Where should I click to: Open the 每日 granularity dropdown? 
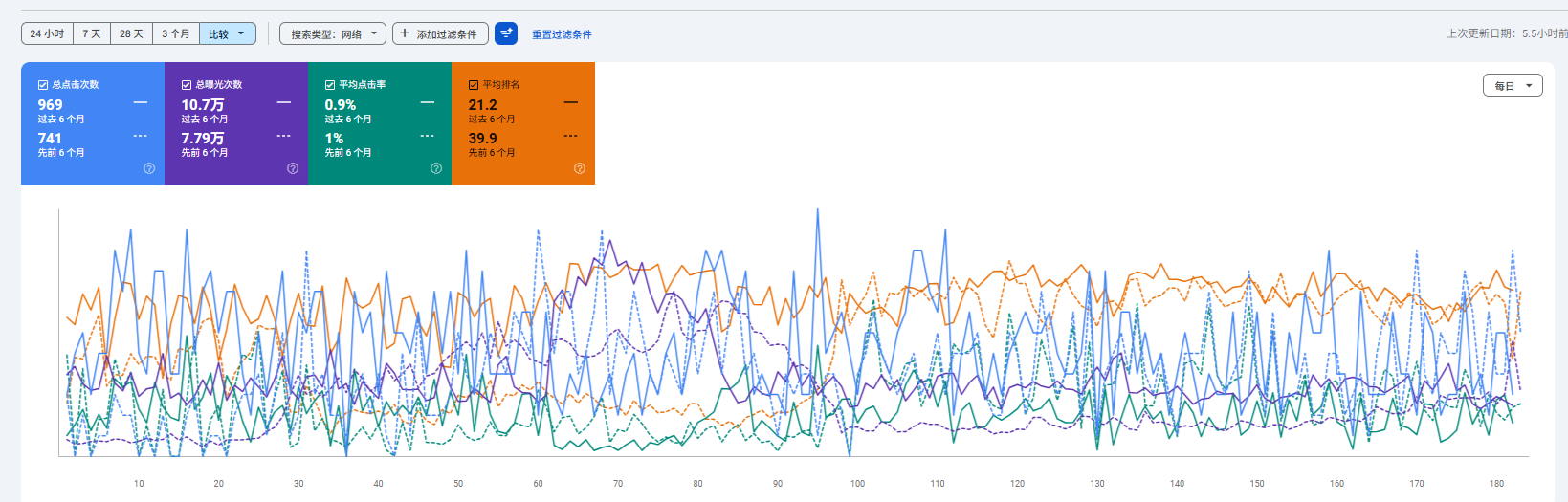click(1513, 86)
